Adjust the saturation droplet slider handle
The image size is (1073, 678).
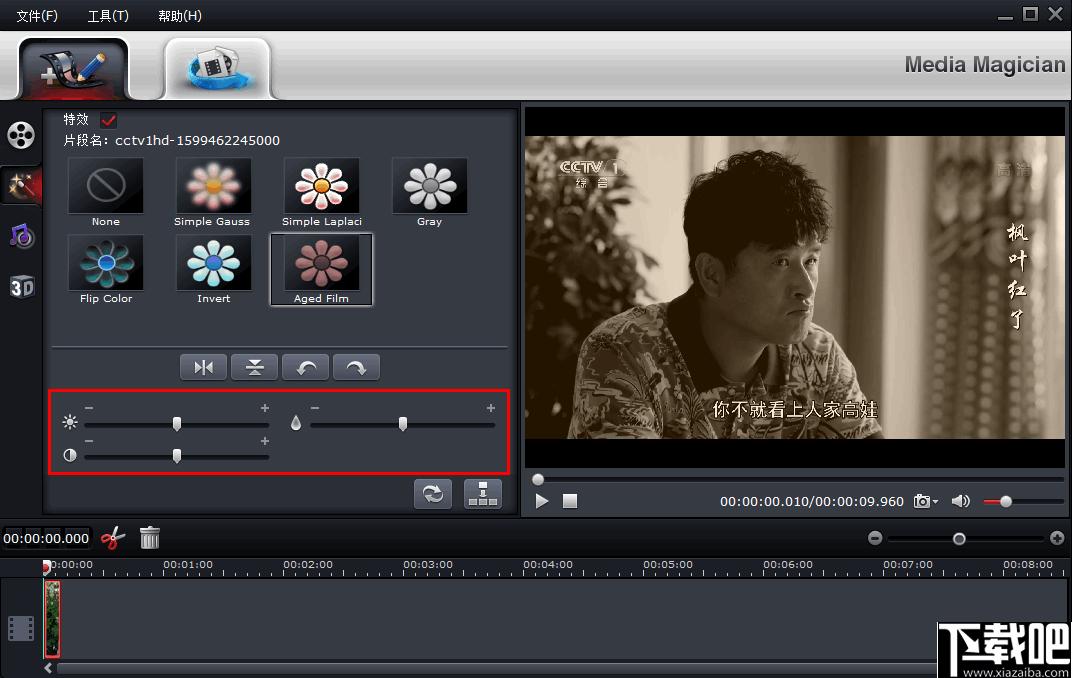click(402, 424)
